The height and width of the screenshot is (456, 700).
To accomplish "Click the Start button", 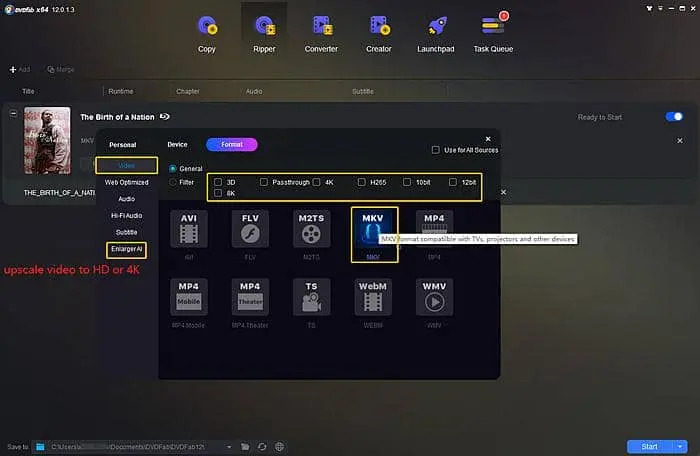I will [x=650, y=446].
